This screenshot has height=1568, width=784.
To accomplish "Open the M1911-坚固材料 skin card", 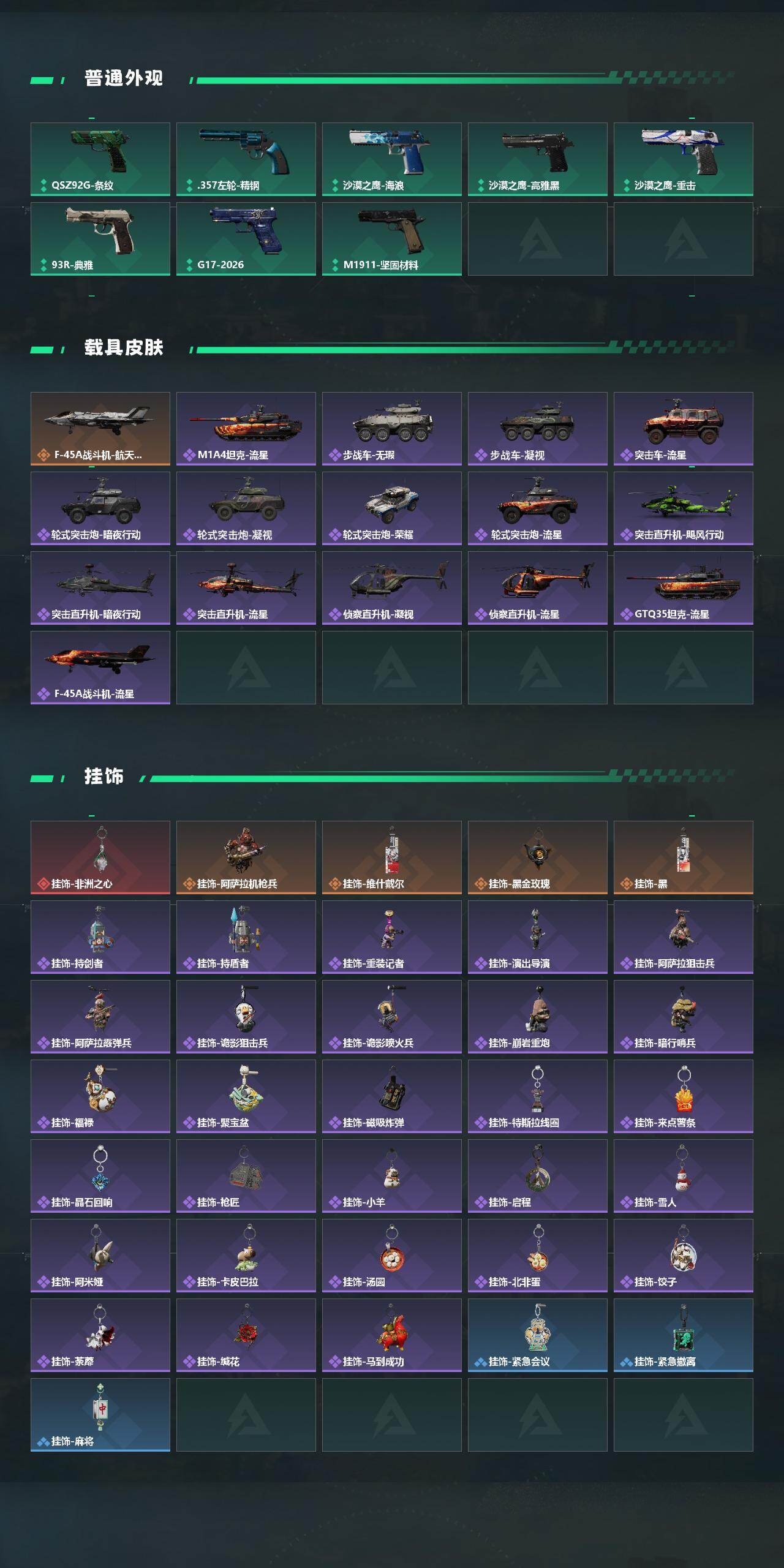I will pyautogui.click(x=392, y=239).
